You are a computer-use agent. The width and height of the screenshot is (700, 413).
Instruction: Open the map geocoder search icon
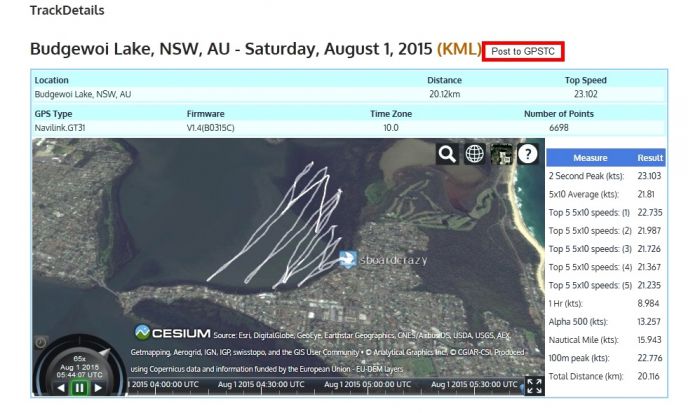pos(447,154)
